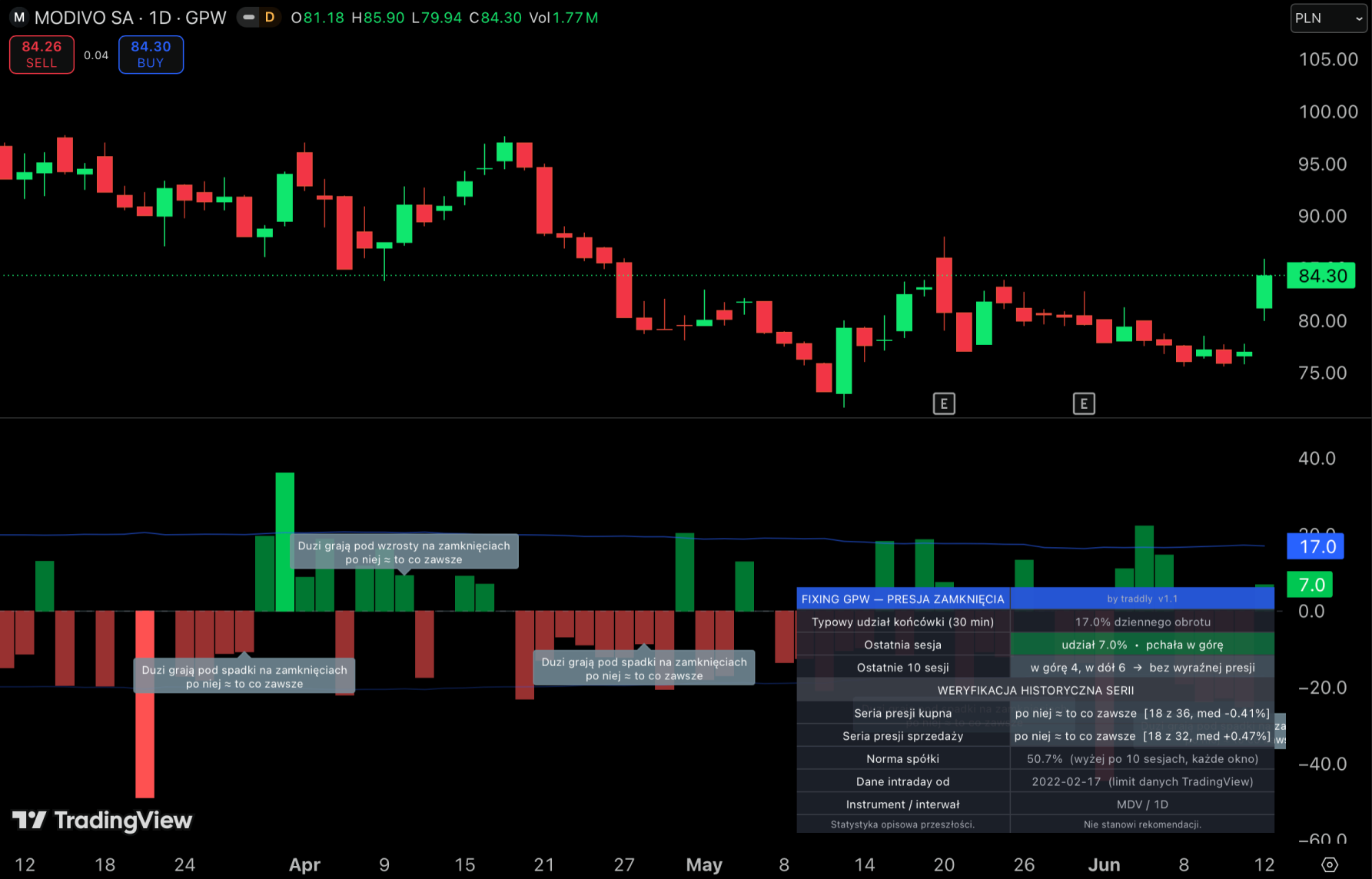Click 'Statystyka opisowa przeszłości.' footer text
The height and width of the screenshot is (879, 1372).
point(903,824)
